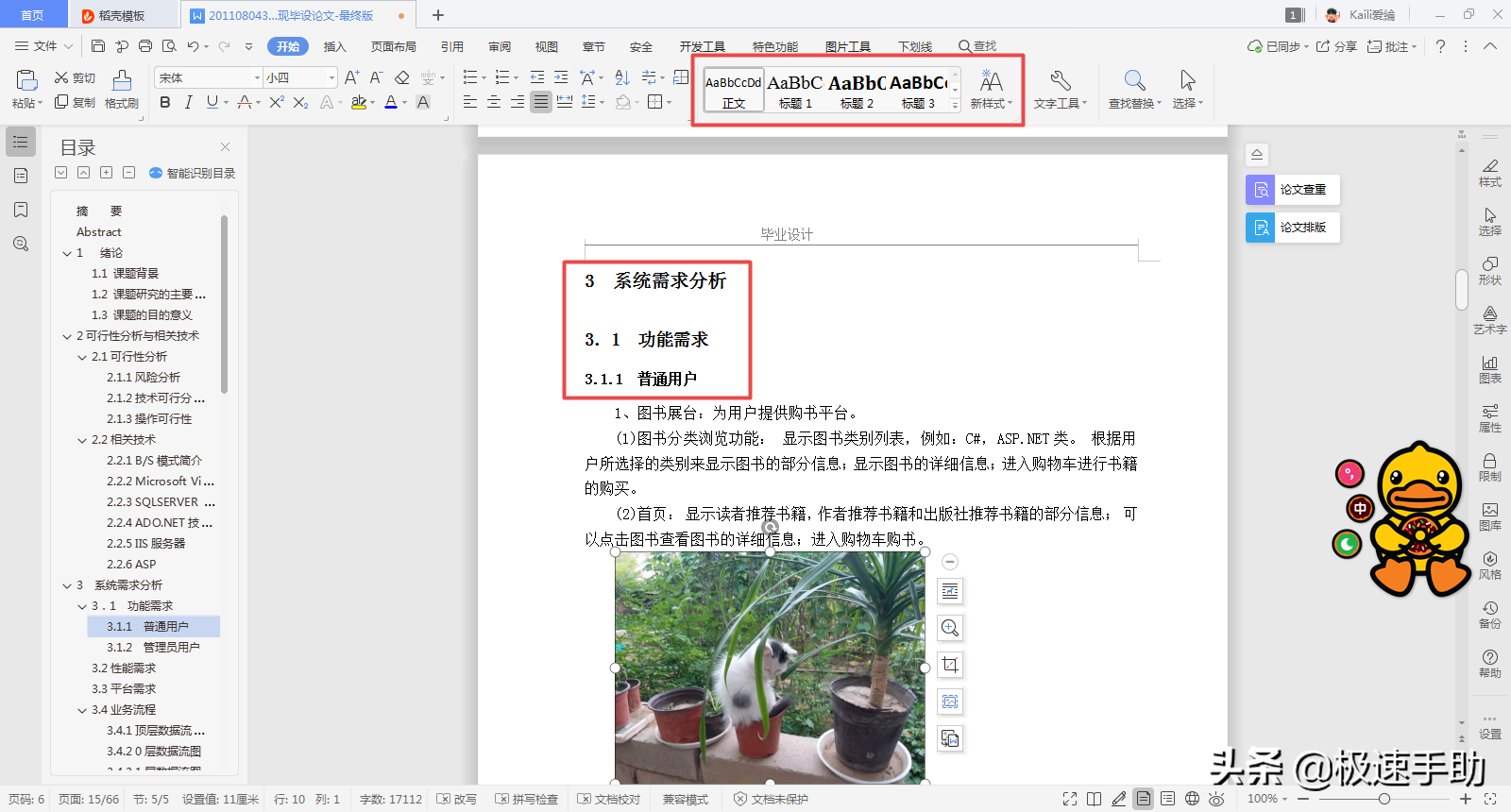Click the document vertical scrollbar thumb

(1462, 290)
